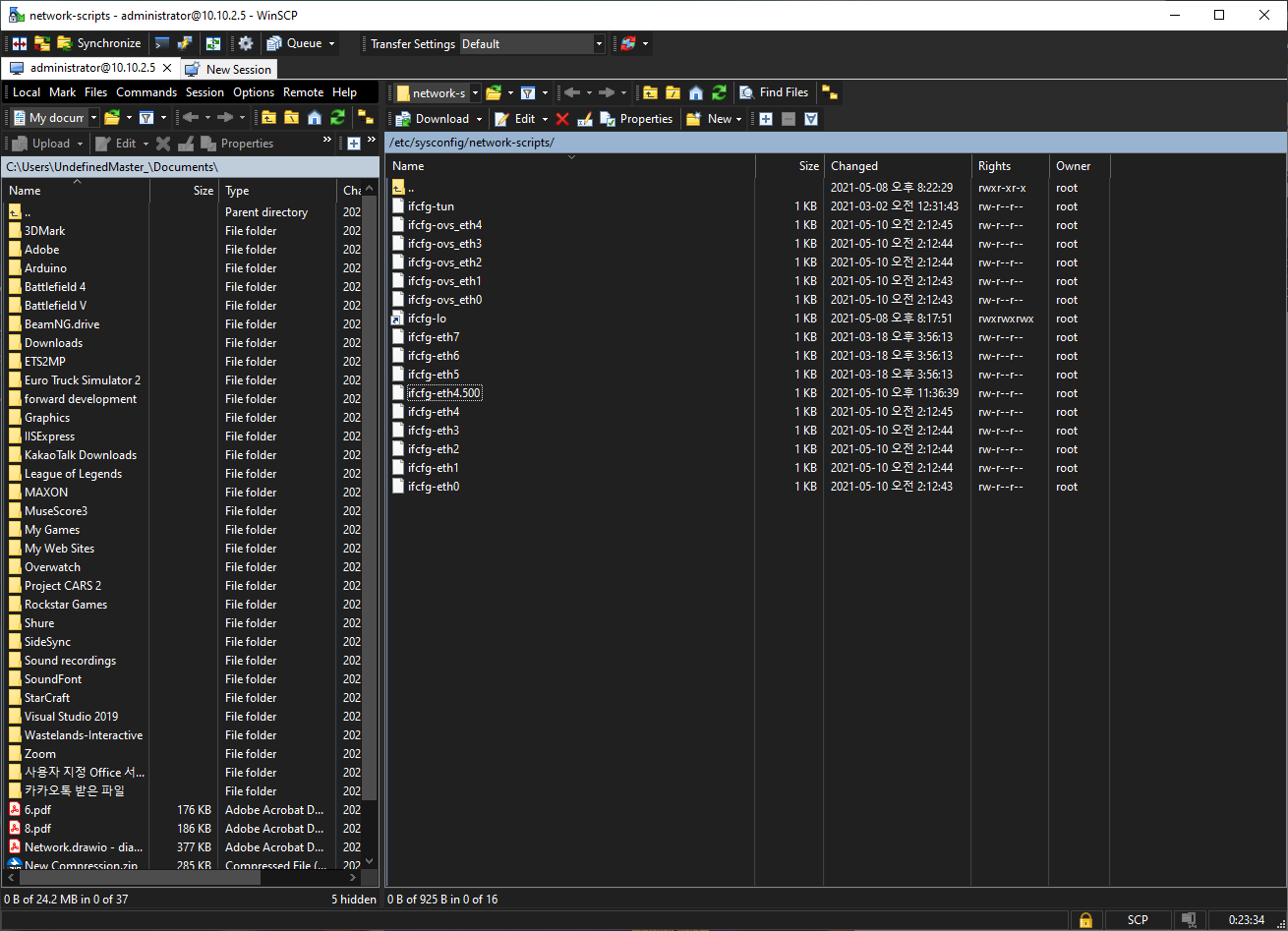Image resolution: width=1288 pixels, height=931 pixels.
Task: Click the remote select files plus icon
Action: pos(766,119)
